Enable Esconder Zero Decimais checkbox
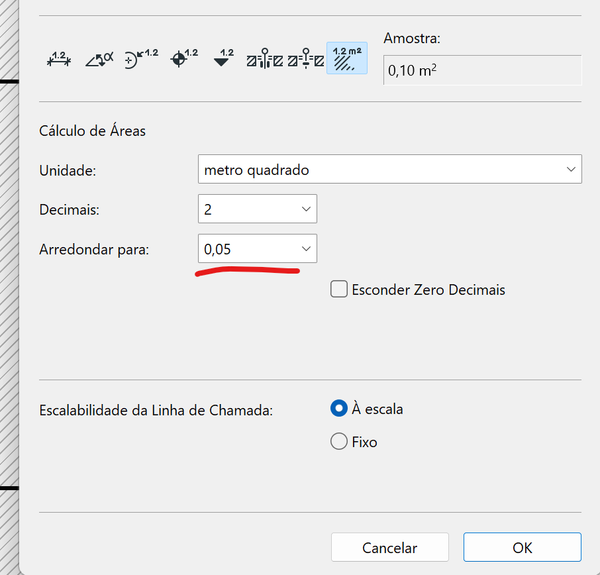This screenshot has width=600, height=575. tap(339, 290)
